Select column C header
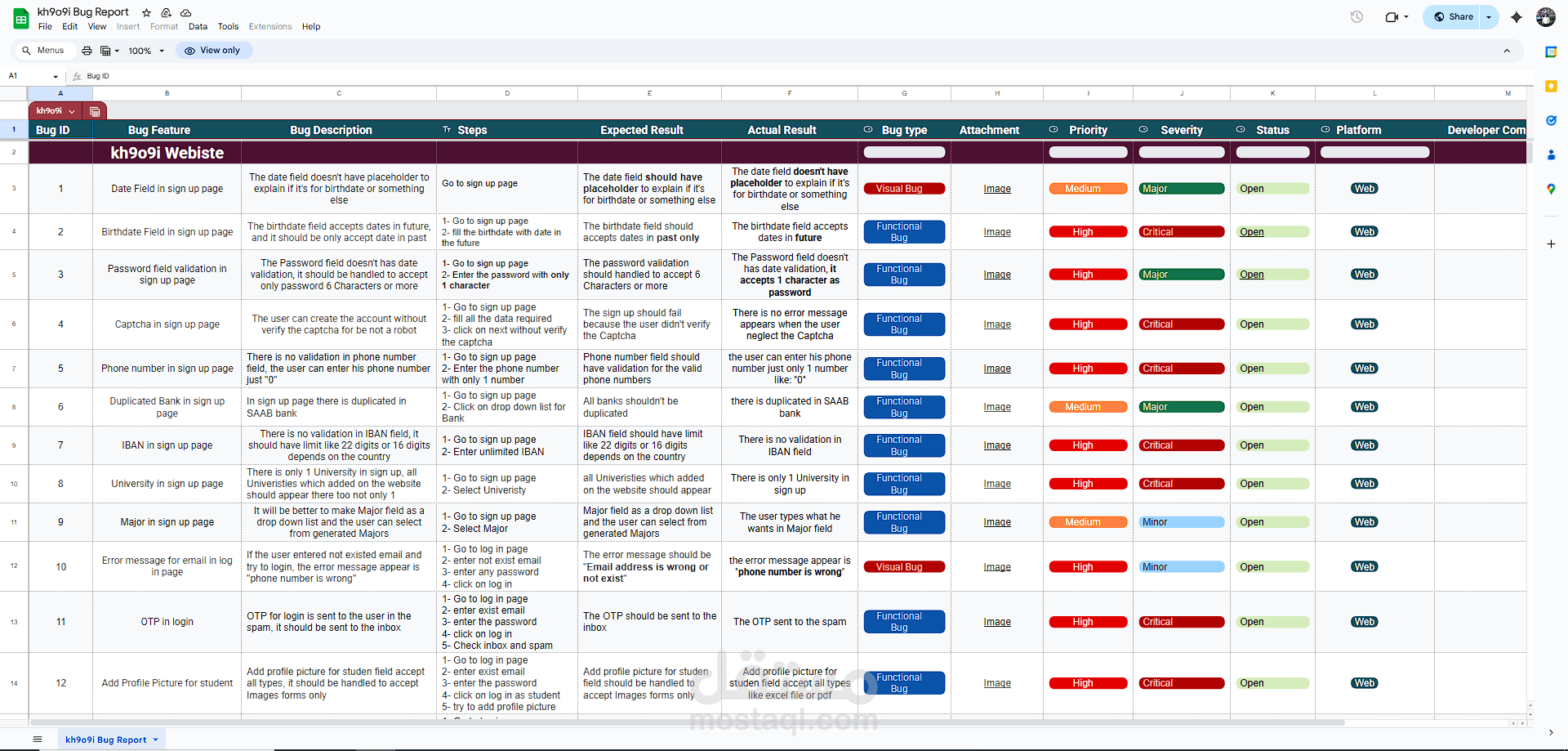1568x751 pixels. click(x=339, y=93)
